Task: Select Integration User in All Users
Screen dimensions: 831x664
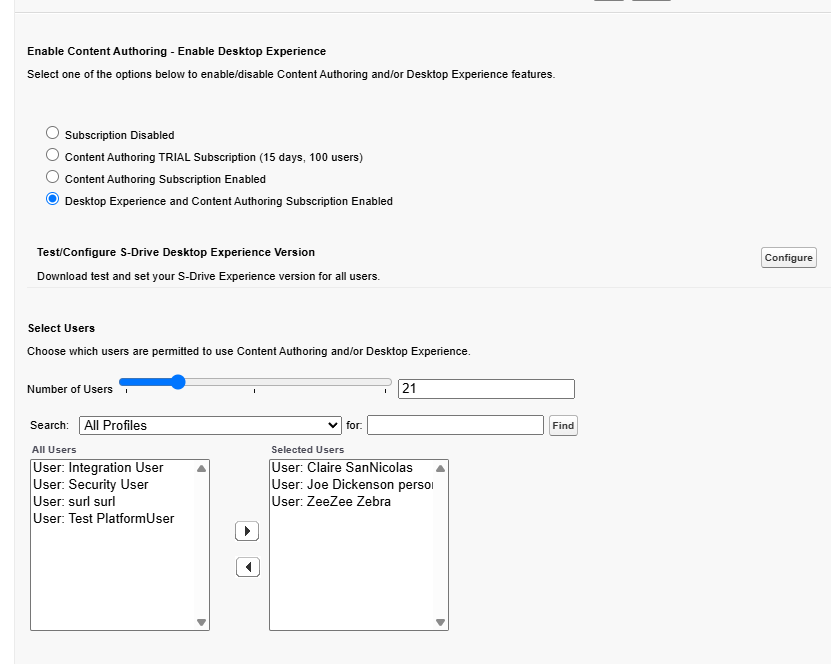Action: (98, 468)
